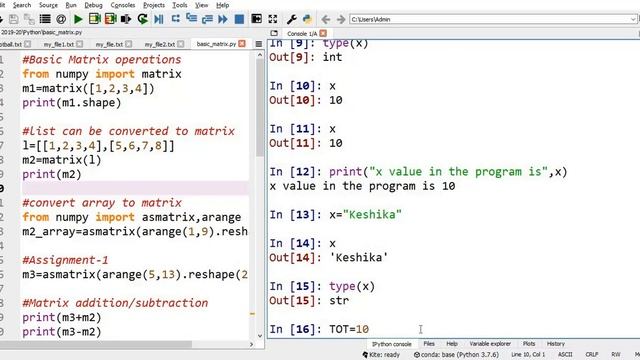Run cell and advance icon
Viewport: 640px width, 360px height.
pyautogui.click(x=110, y=19)
